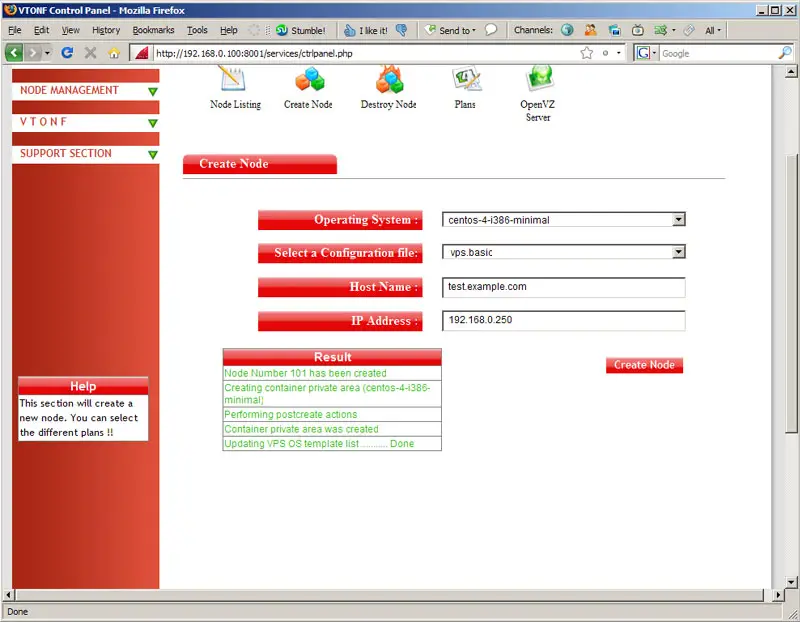
Task: Open the File menu
Action: (x=15, y=31)
